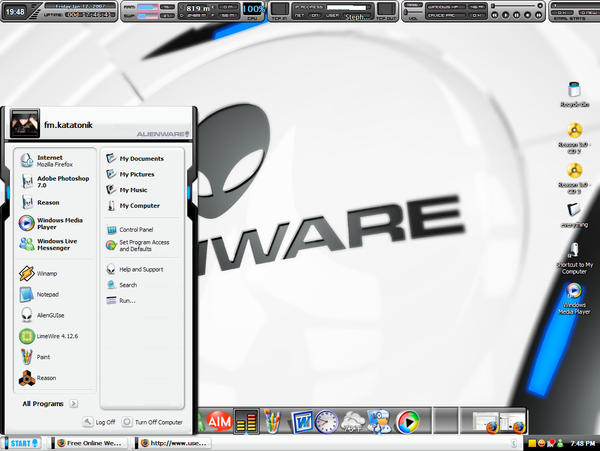Open Set Program Access and Defaults
The width and height of the screenshot is (600, 451).
137,246
